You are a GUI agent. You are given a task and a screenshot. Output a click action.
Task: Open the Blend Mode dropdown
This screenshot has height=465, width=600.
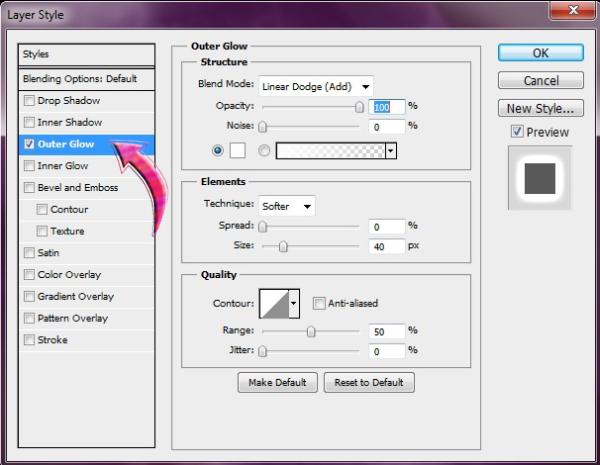pos(316,86)
